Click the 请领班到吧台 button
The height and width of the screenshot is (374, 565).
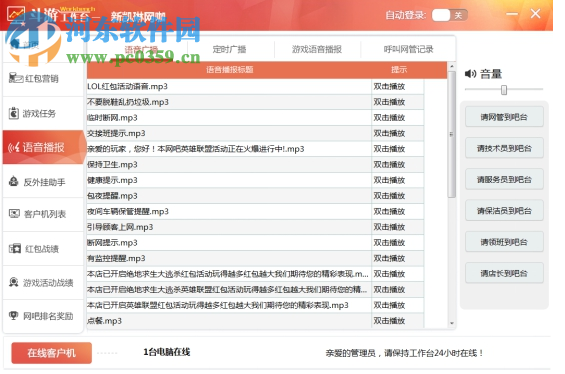[x=504, y=242]
